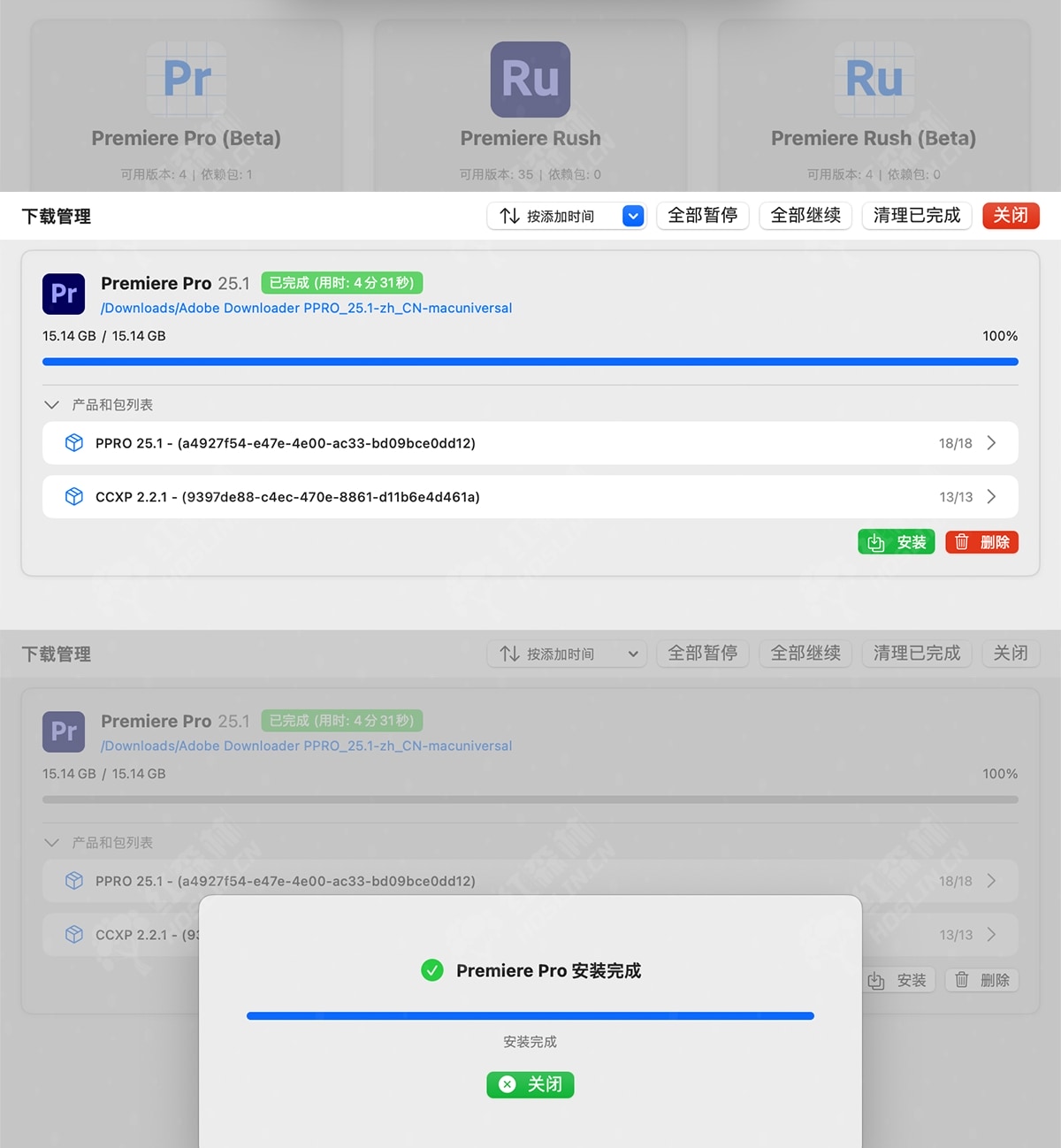Click 15.14 GB size text in top panel
The width and height of the screenshot is (1061, 1148).
[104, 336]
